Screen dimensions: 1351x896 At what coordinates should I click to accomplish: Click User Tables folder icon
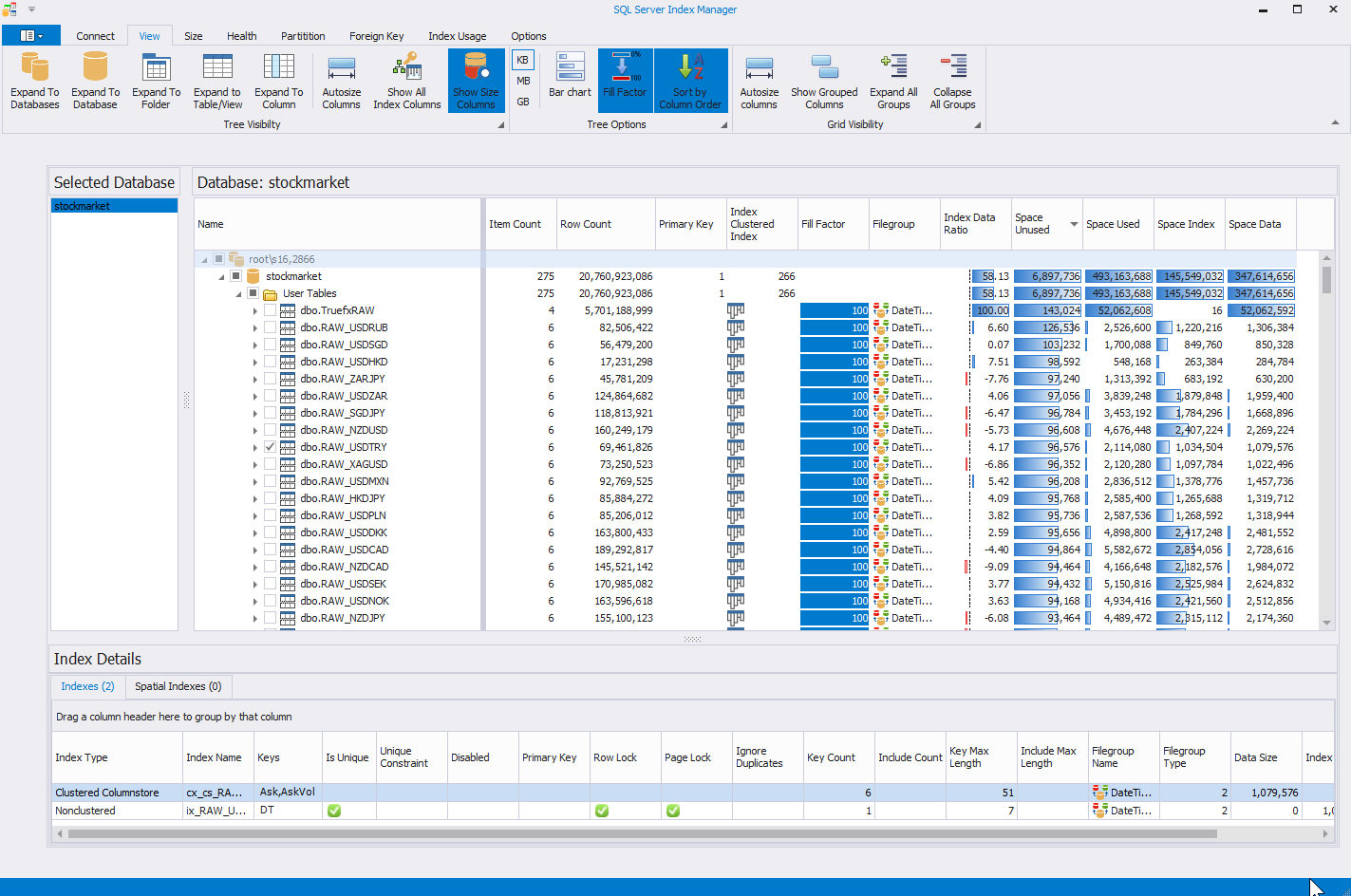point(271,293)
